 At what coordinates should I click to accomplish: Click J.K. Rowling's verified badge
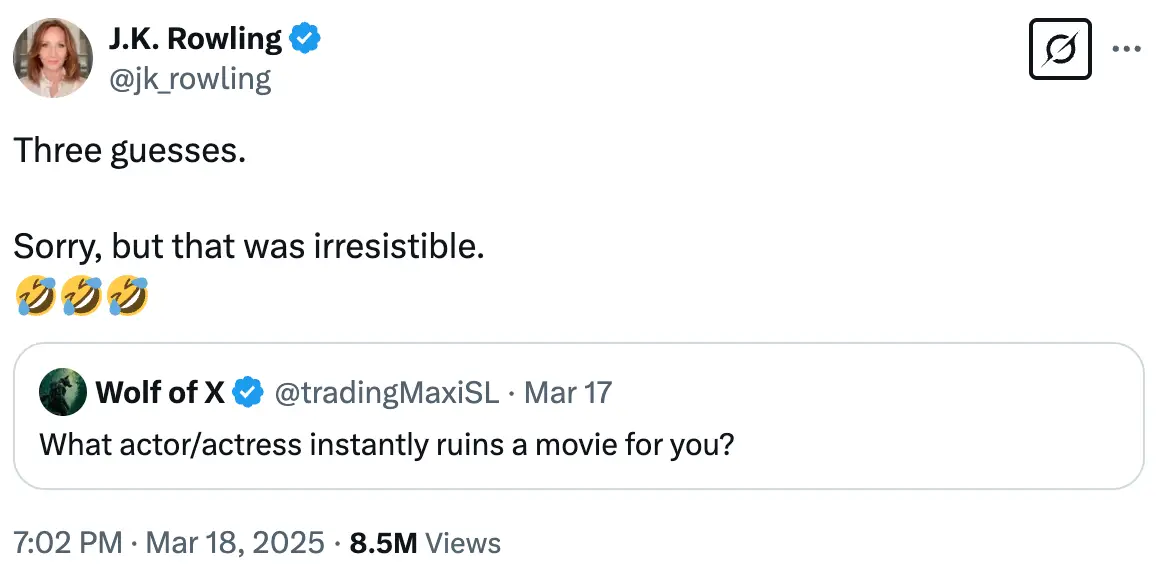pyautogui.click(x=305, y=37)
